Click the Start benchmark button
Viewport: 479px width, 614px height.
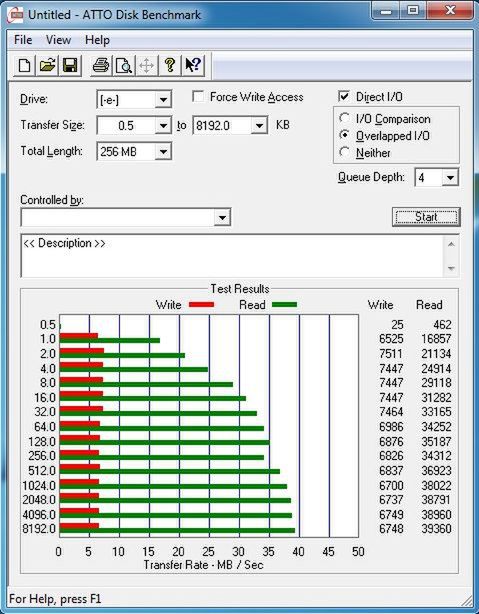426,217
